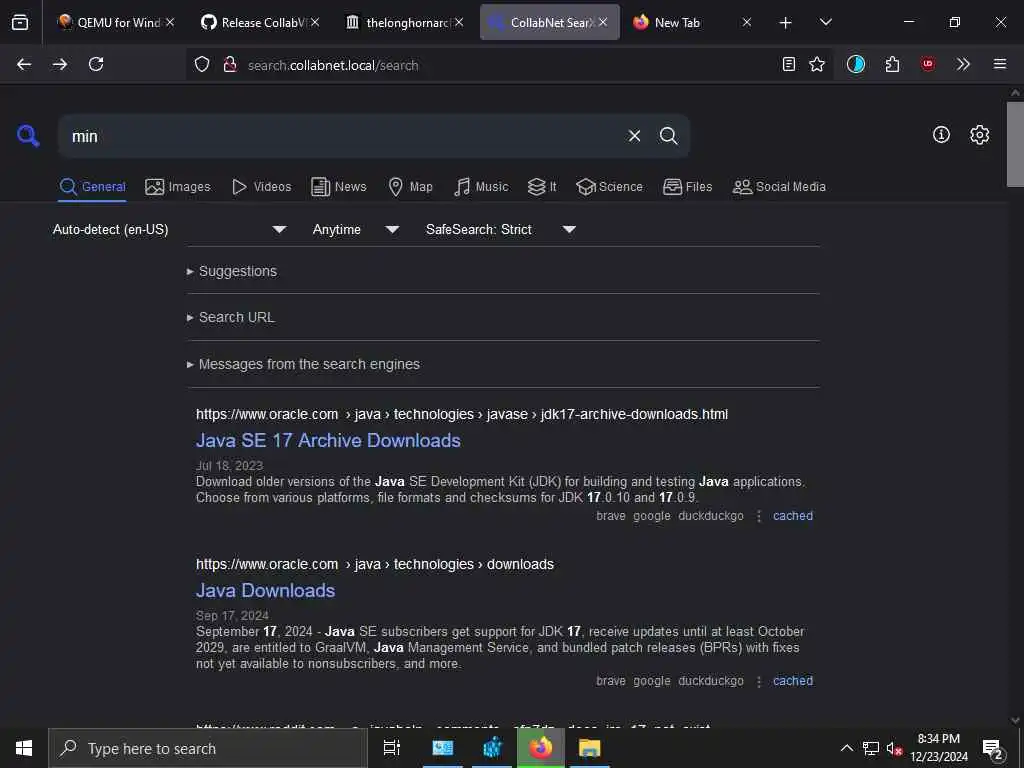
Task: Show hidden system tray icons
Action: 846,748
